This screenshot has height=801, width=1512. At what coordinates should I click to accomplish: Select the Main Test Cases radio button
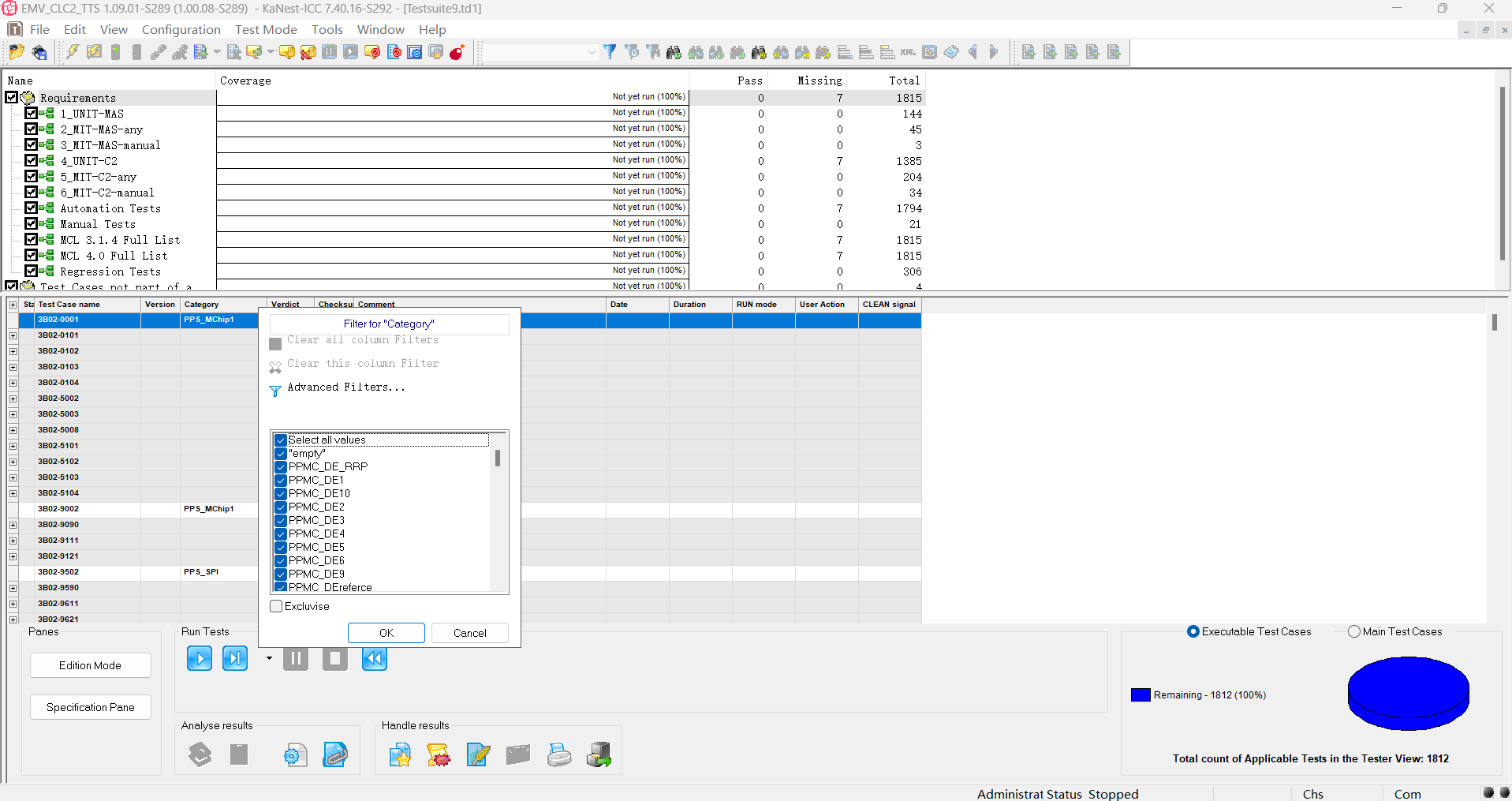tap(1354, 631)
